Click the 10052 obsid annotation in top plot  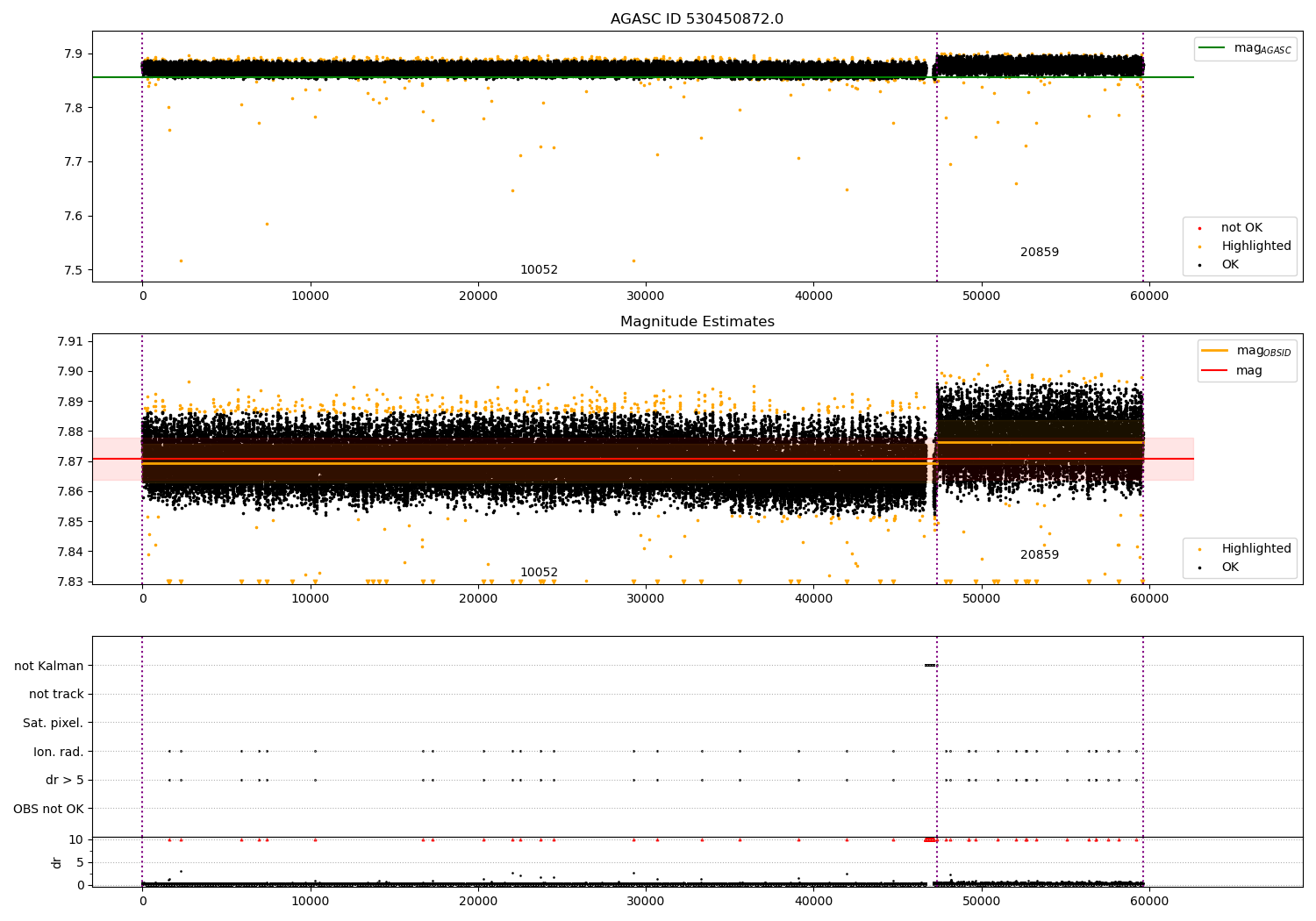click(x=539, y=270)
